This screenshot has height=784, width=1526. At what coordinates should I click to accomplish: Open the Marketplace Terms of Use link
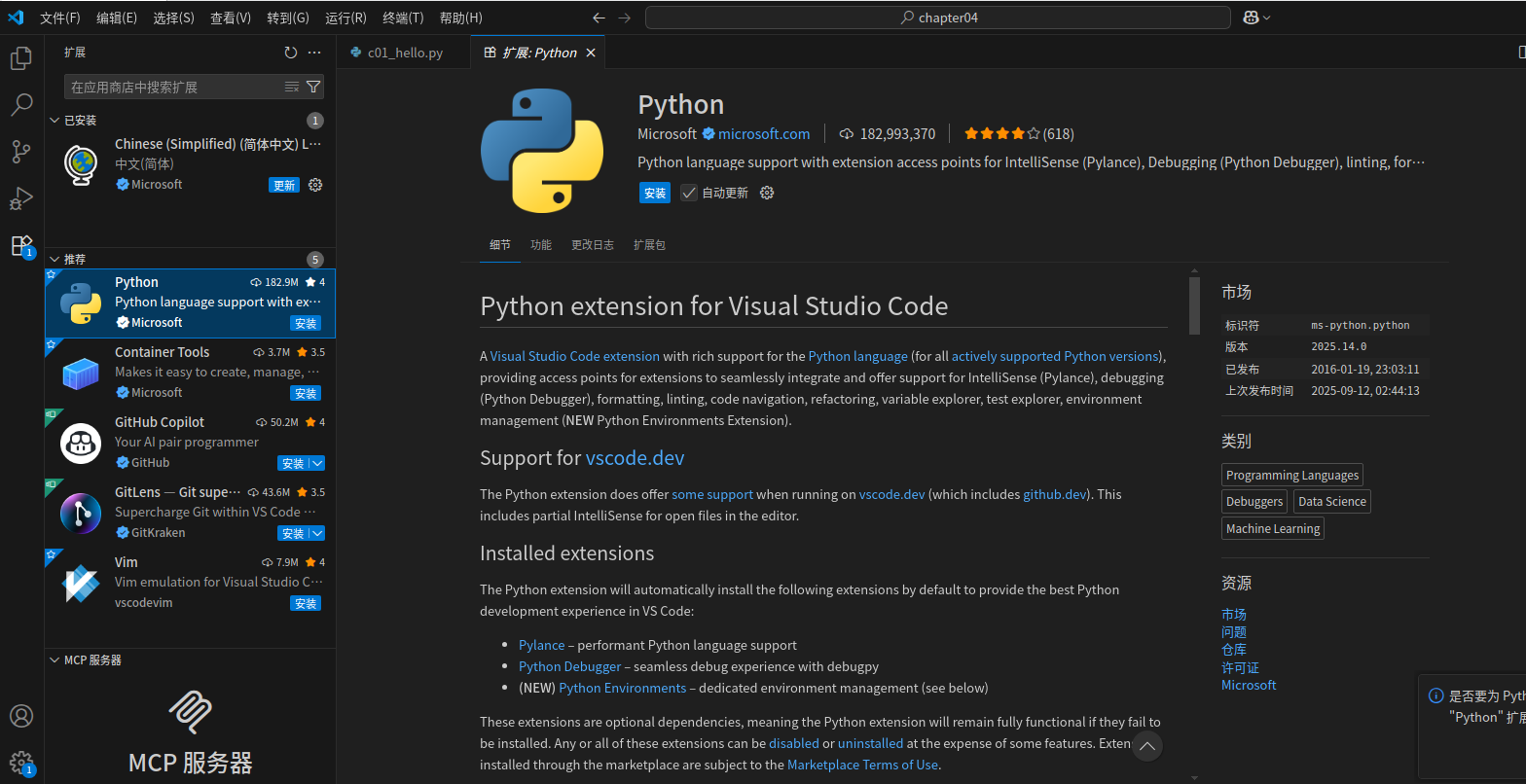pos(862,765)
